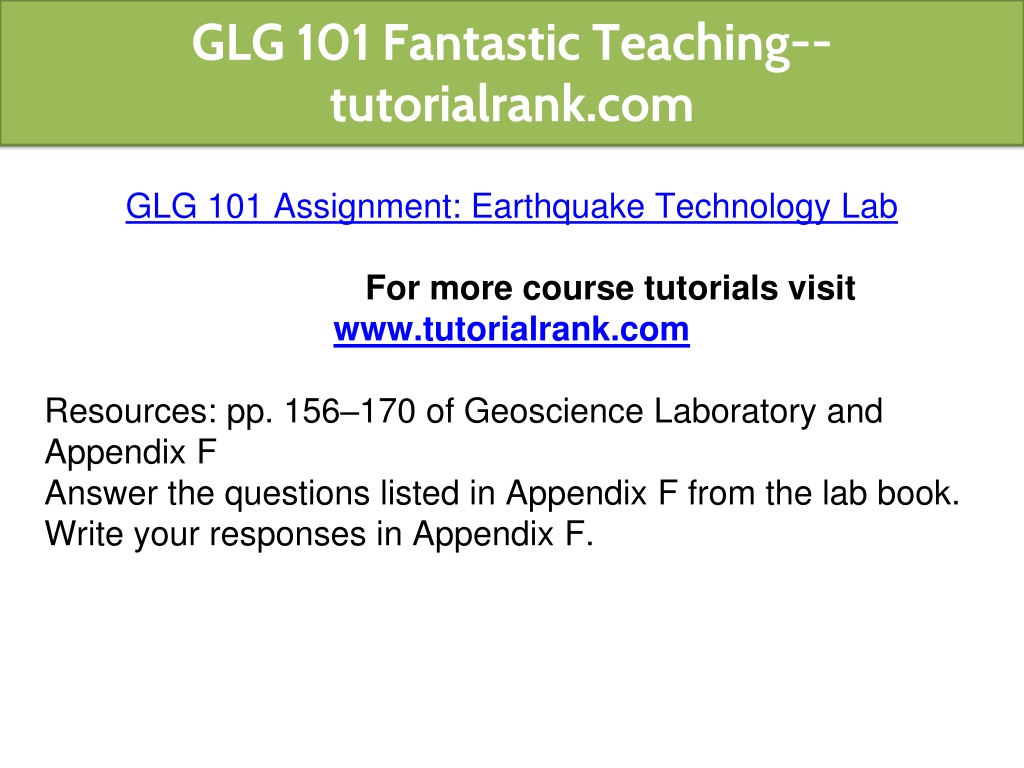This screenshot has width=1024, height=768.
Task: Click "Geoscience Laboratory" in the resources line
Action: (x=640, y=411)
